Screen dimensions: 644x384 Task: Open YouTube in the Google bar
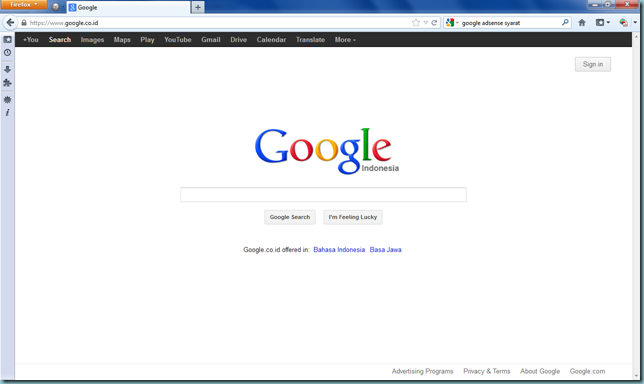[x=178, y=40]
